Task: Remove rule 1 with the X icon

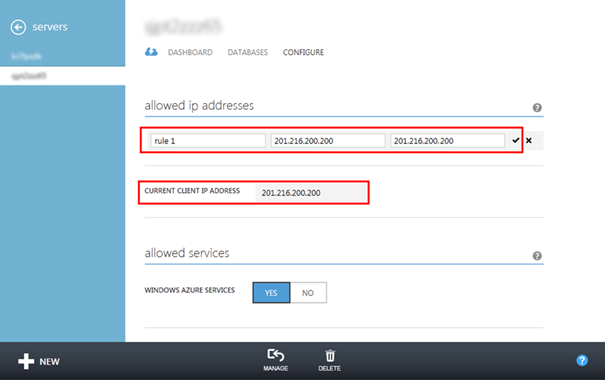Action: click(529, 140)
